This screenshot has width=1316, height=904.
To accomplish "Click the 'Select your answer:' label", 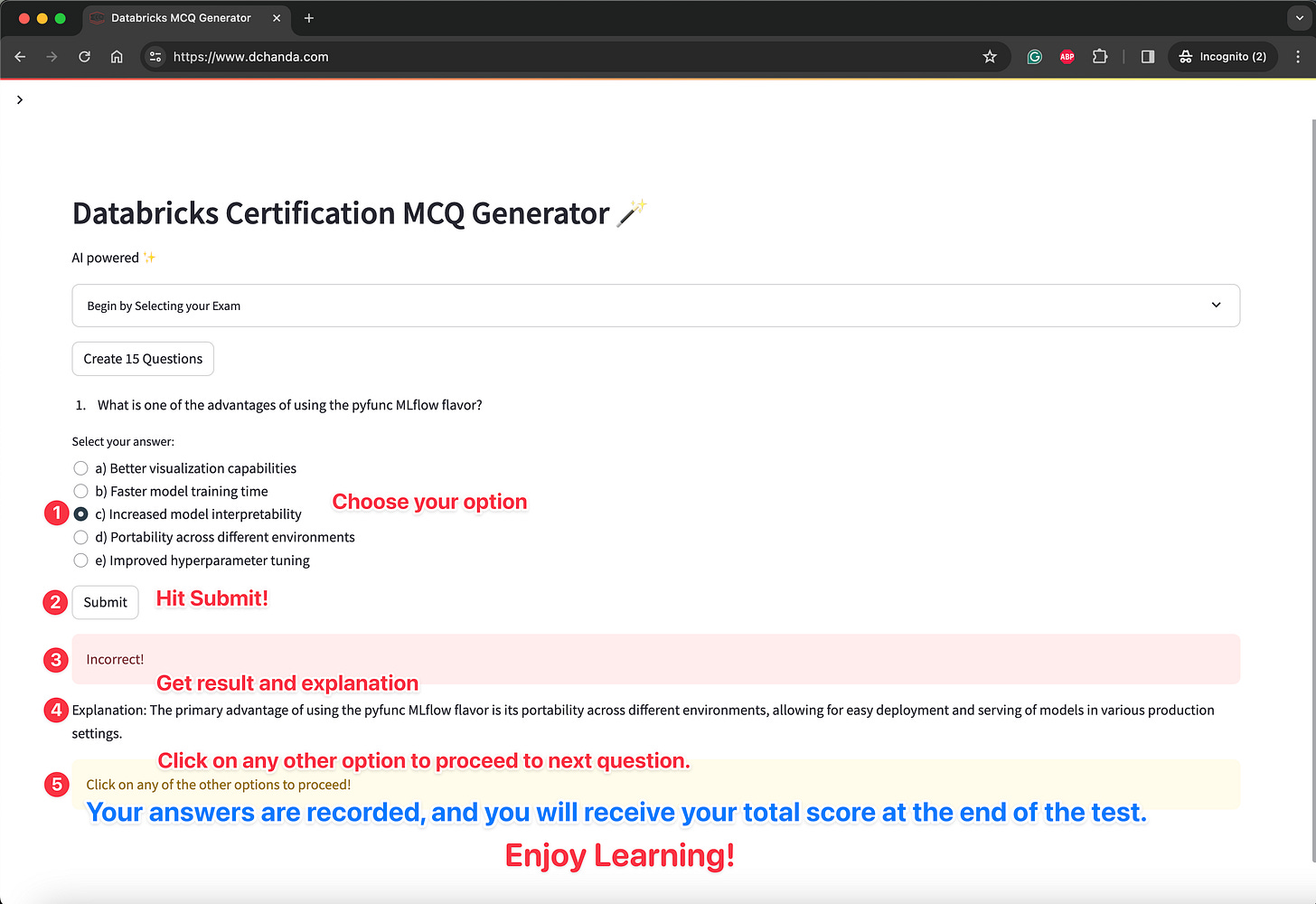I will (123, 442).
